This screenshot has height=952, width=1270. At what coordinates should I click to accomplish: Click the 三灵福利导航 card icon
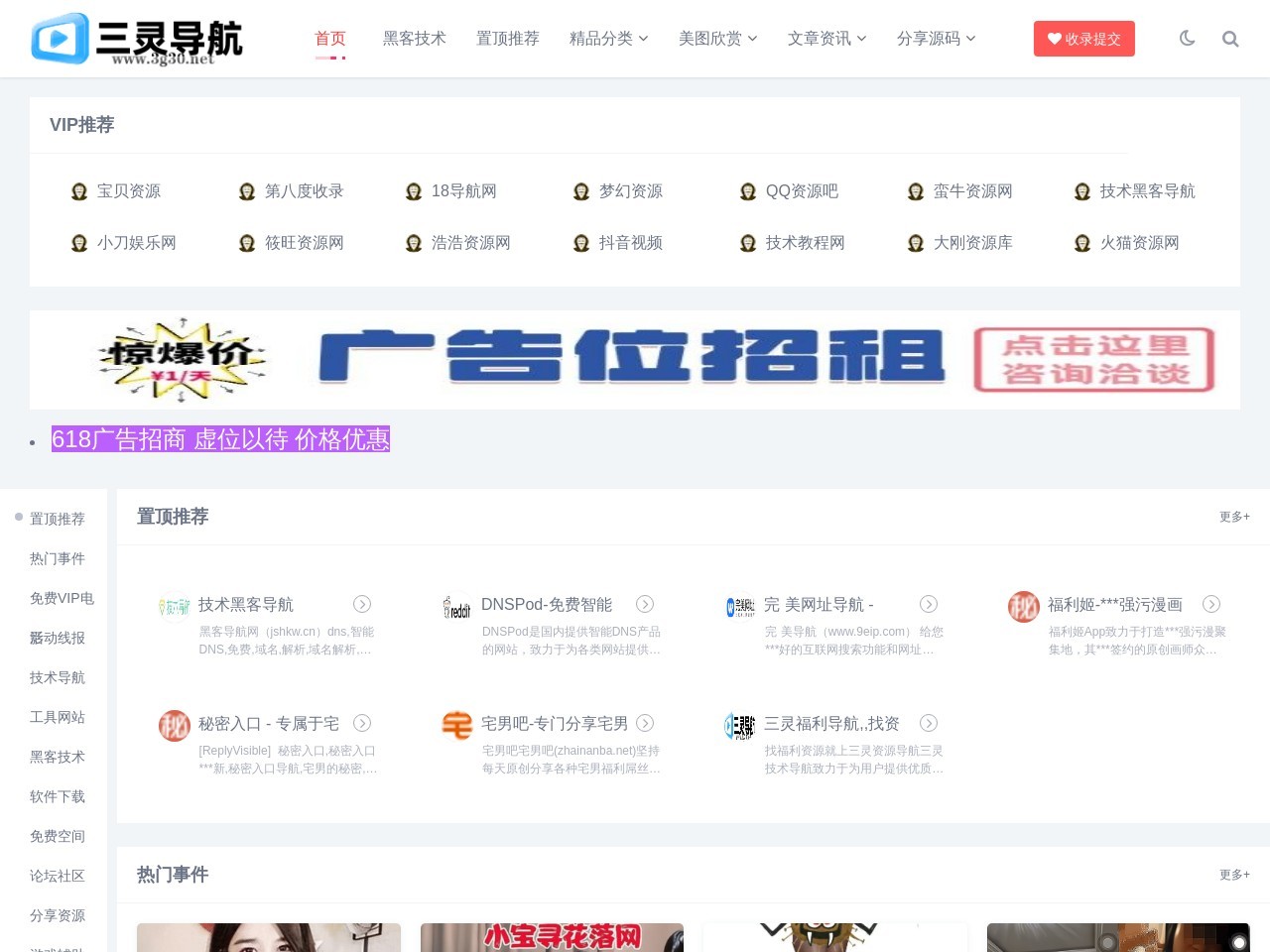tap(739, 726)
